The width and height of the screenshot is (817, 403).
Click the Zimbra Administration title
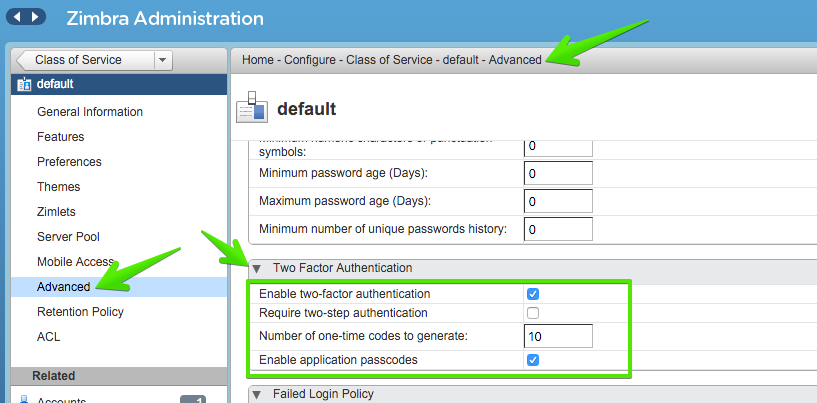(x=165, y=18)
